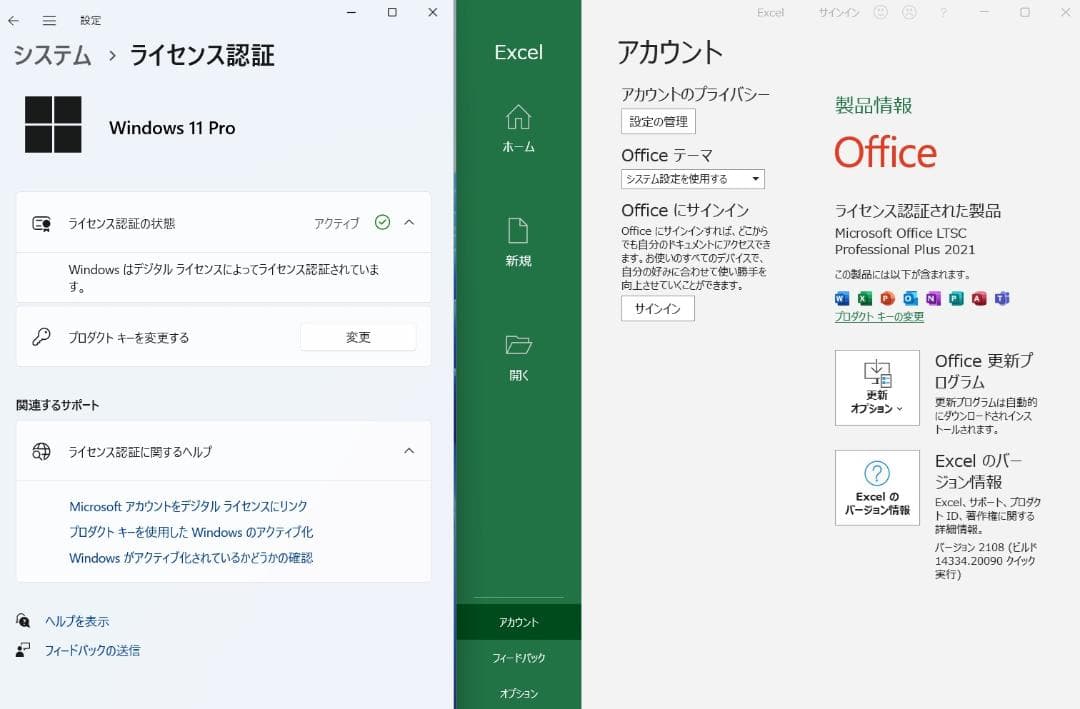The image size is (1080, 709).
Task: Click the Excel のバージョン情報 button
Action: tap(877, 488)
